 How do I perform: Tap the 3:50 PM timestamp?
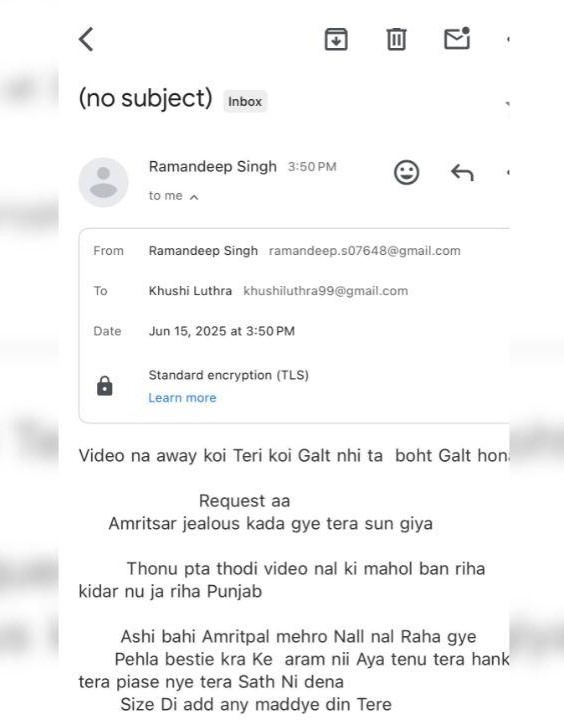tap(312, 167)
